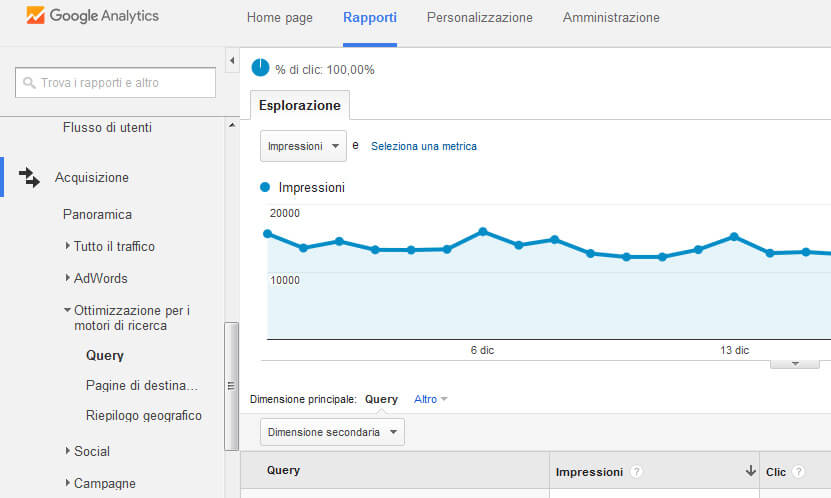The height and width of the screenshot is (498, 831).
Task: Open the Rapporti tab
Action: point(370,17)
